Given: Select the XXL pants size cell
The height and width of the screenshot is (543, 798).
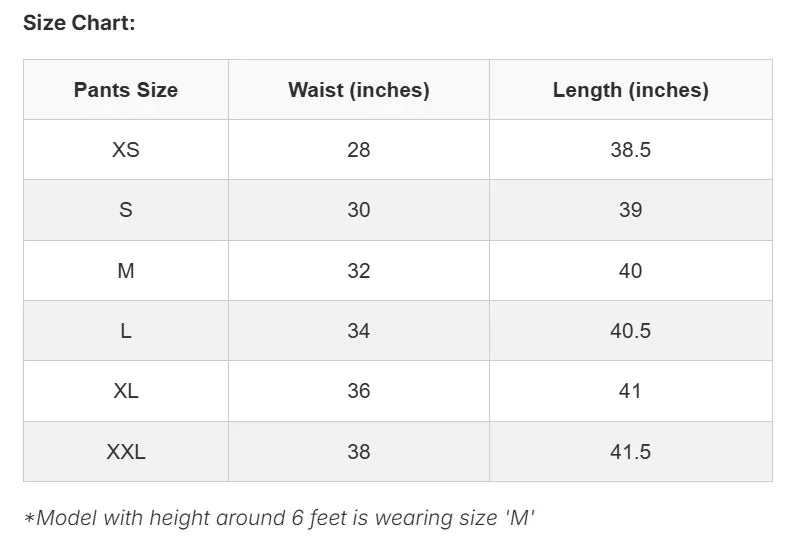Looking at the screenshot, I should point(126,452).
